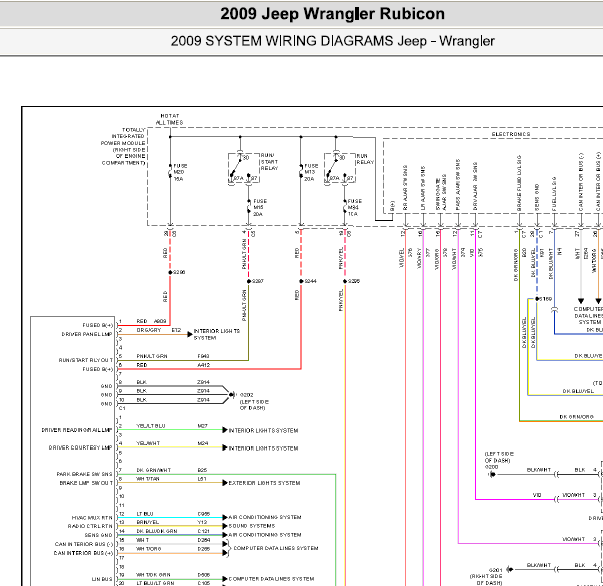Screen dimensions: 603x586
Task: Click the "DRIVER READING/RAIL LMP" pin label
Action: (x=77, y=430)
